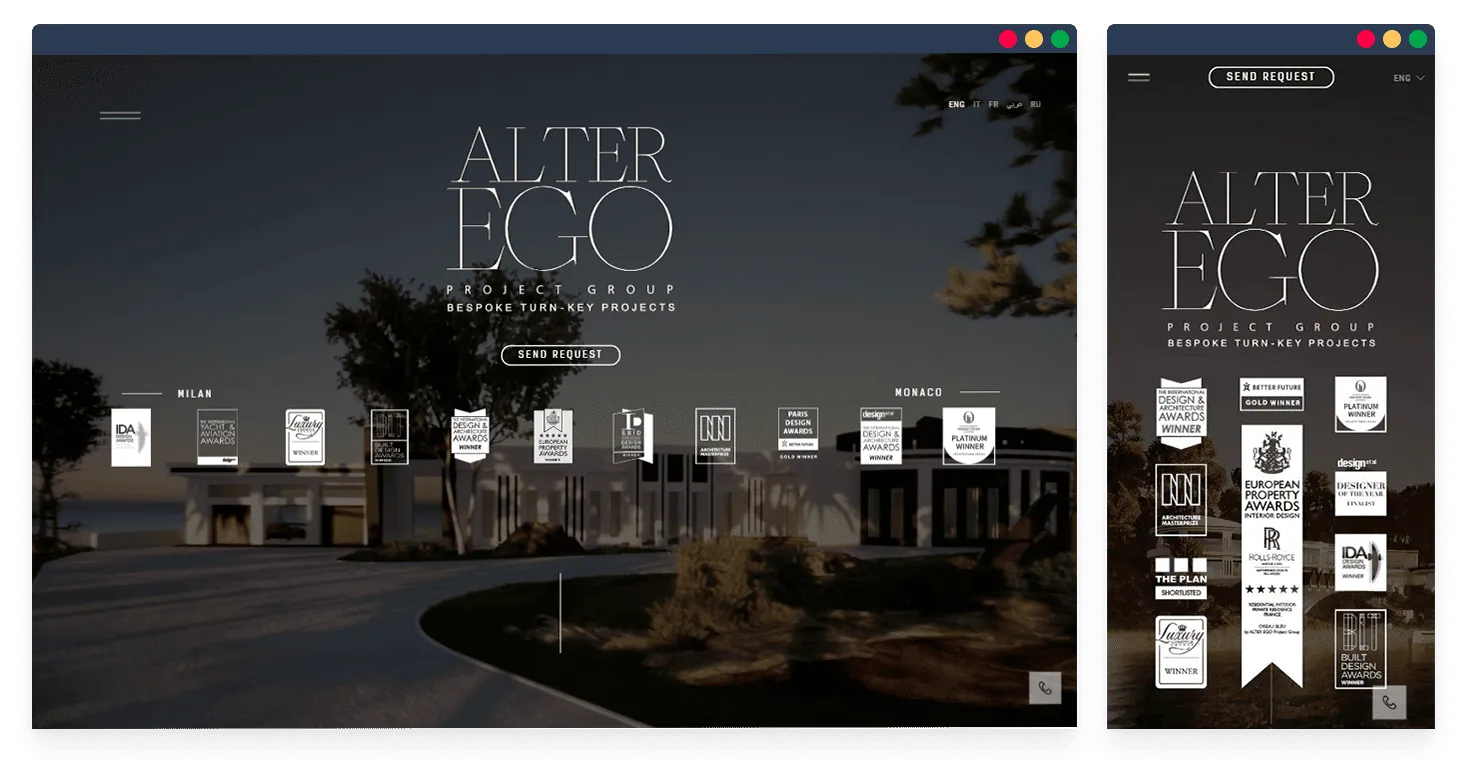Click the IDA Design Awards badge on desktop
The image size is (1467, 760).
[131, 437]
